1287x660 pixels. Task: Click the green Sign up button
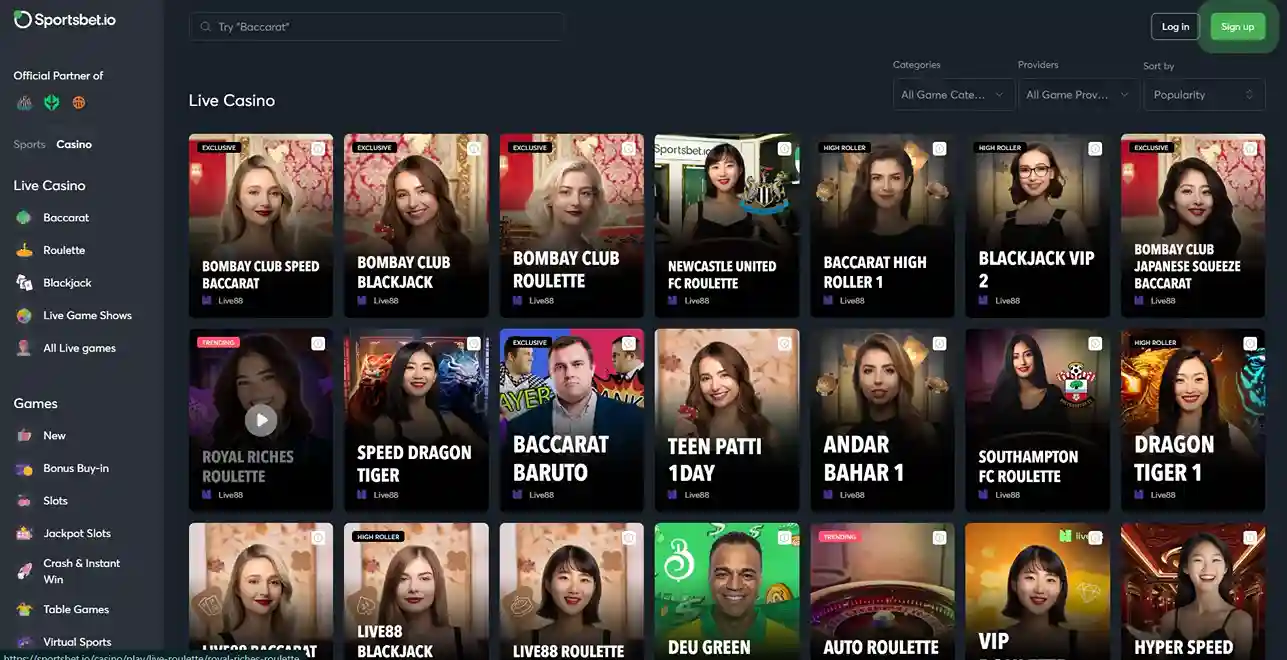[1237, 27]
